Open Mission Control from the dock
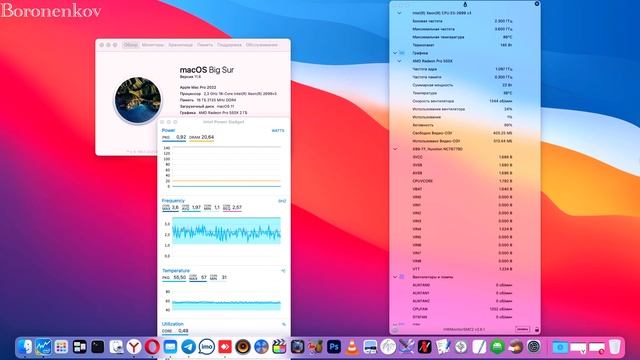Image resolution: width=640 pixels, height=360 pixels. tap(80, 347)
